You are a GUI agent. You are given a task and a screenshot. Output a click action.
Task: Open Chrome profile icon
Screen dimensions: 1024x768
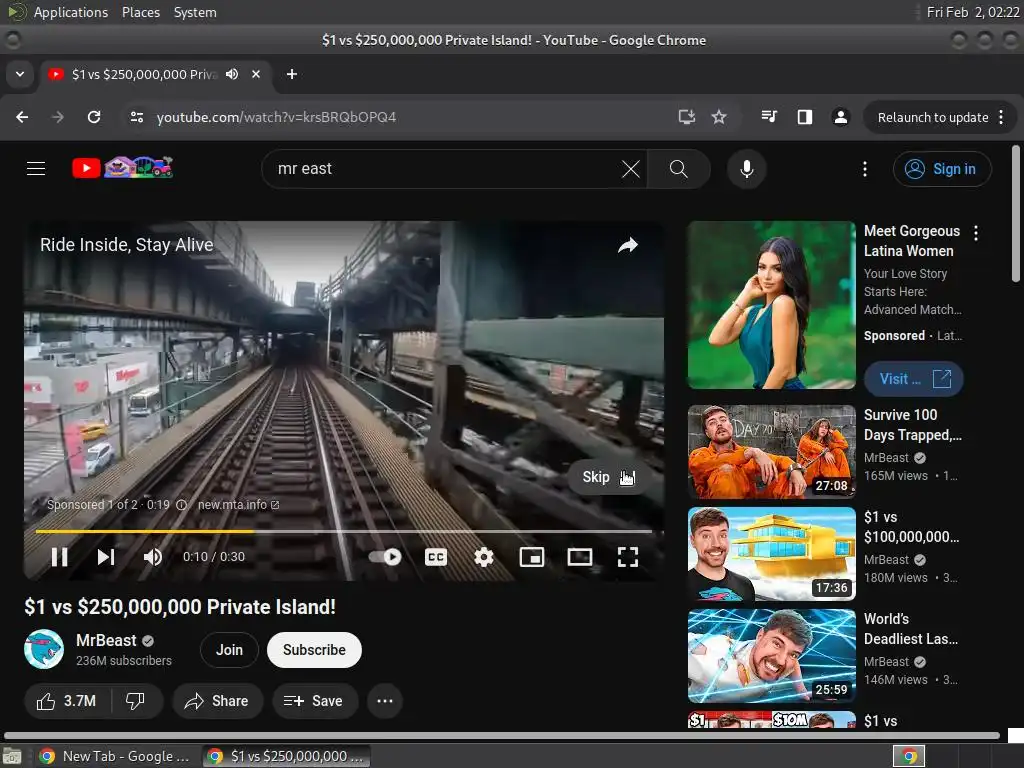tap(840, 117)
